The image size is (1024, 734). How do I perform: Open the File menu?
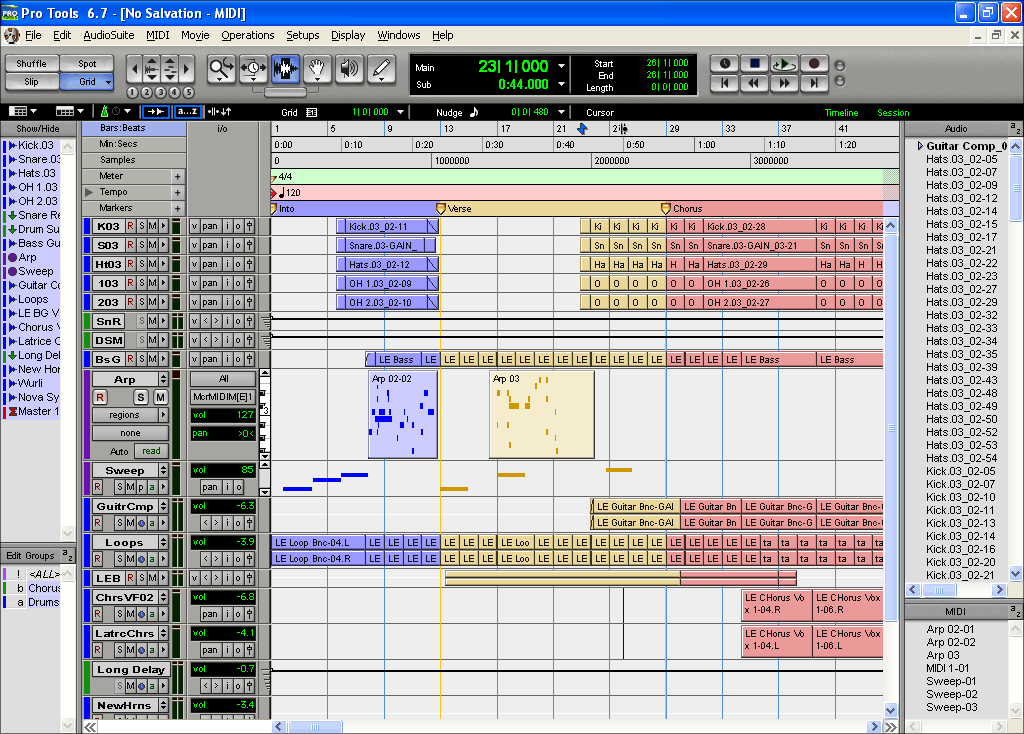pos(33,35)
